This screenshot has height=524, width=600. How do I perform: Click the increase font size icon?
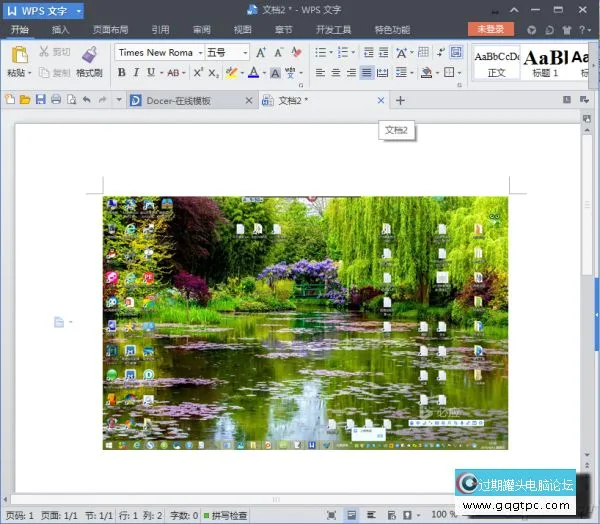pyautogui.click(x=261, y=53)
